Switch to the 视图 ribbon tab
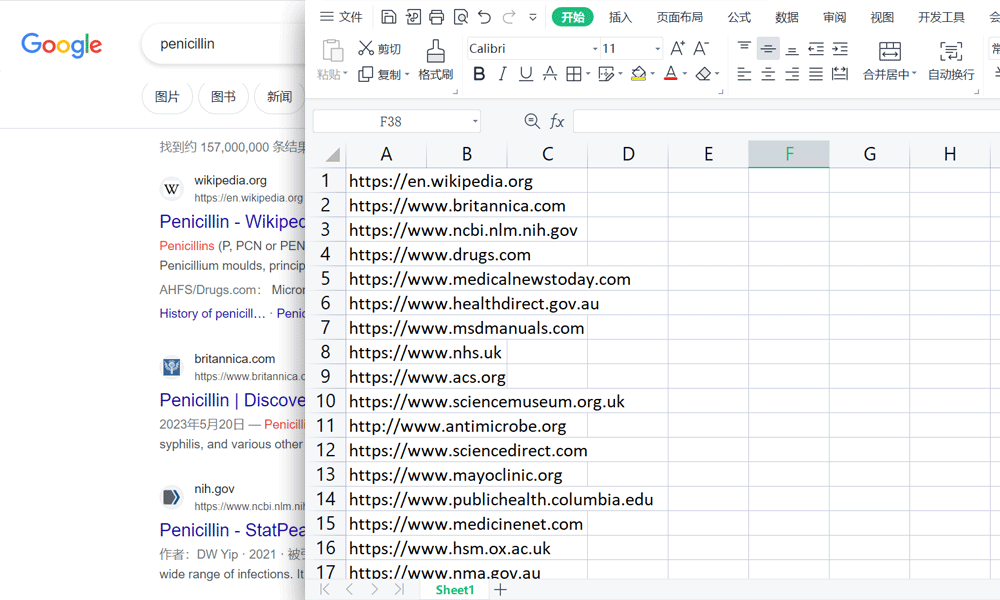This screenshot has height=600, width=1000. click(882, 17)
